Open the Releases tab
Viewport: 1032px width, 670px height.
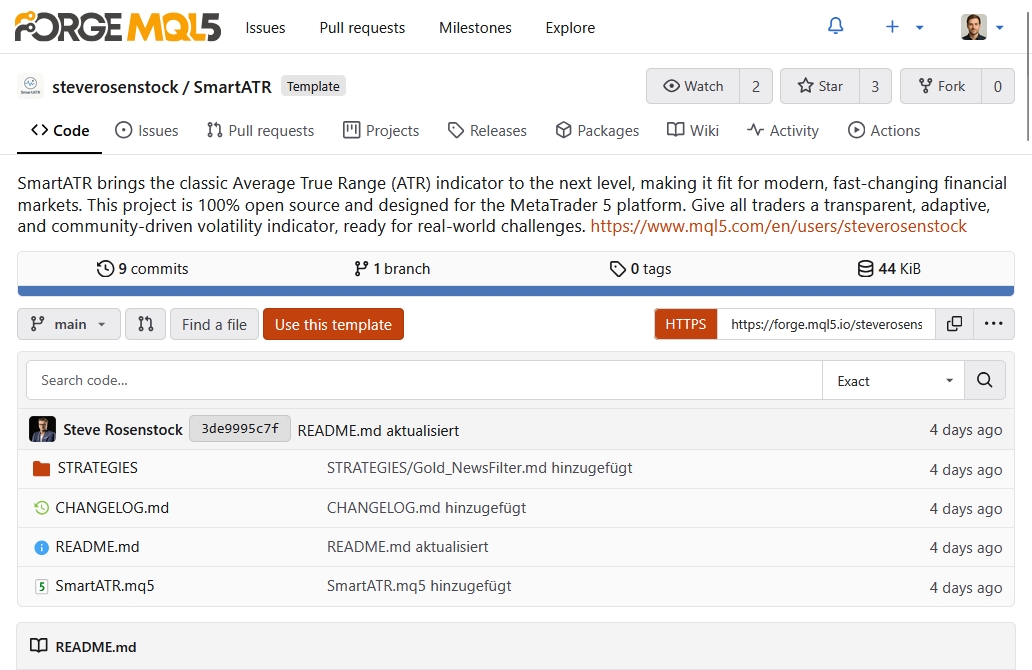pyautogui.click(x=487, y=130)
